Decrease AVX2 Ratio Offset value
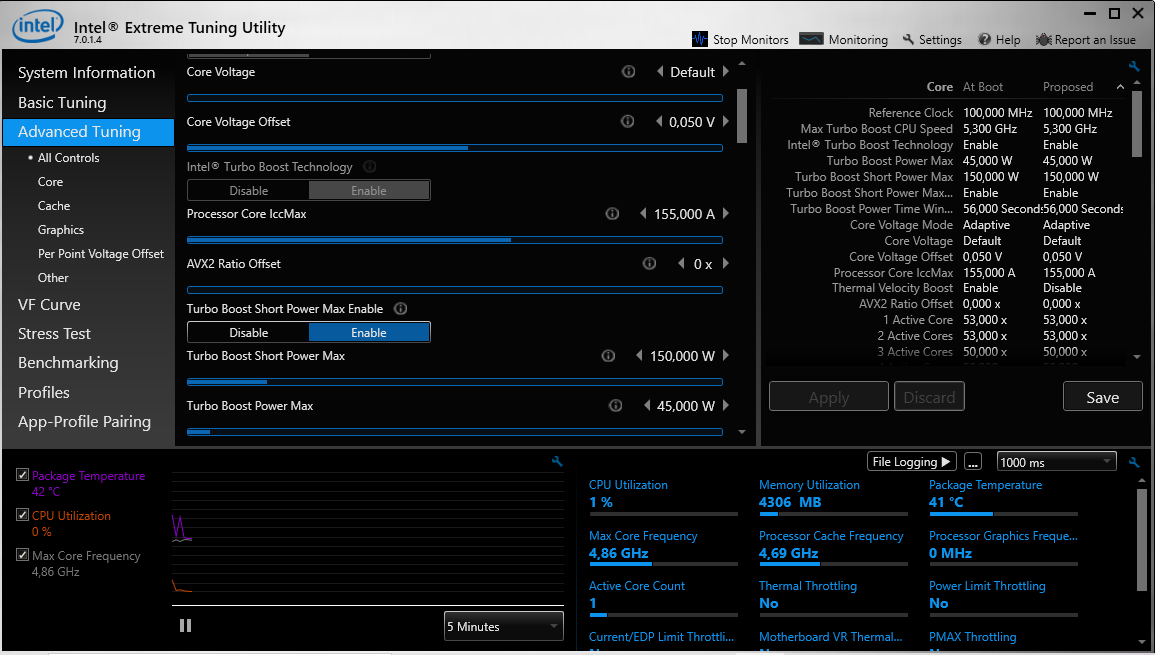 pyautogui.click(x=681, y=264)
